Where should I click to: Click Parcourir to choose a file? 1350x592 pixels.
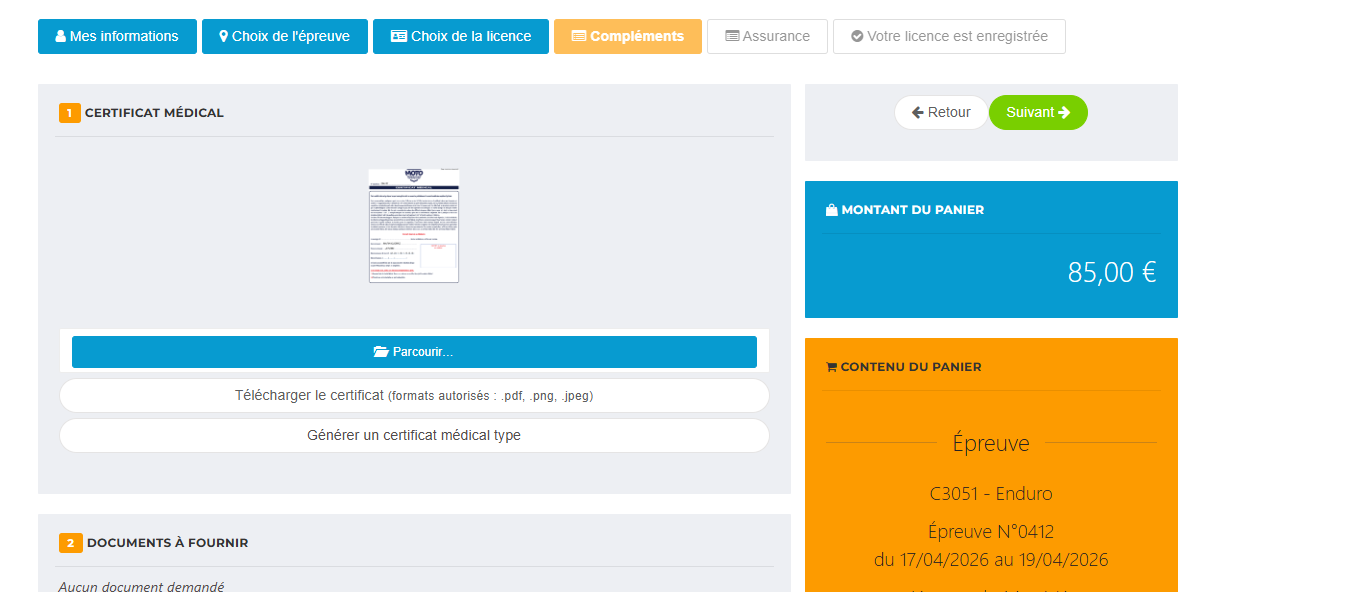[414, 351]
